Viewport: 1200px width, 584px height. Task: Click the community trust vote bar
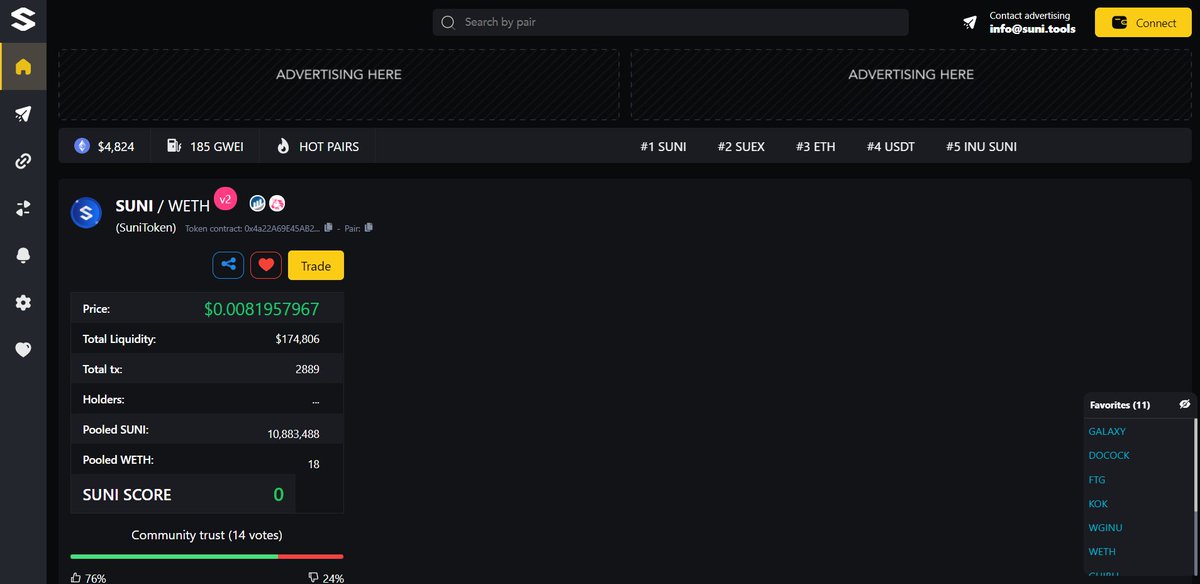tap(207, 556)
